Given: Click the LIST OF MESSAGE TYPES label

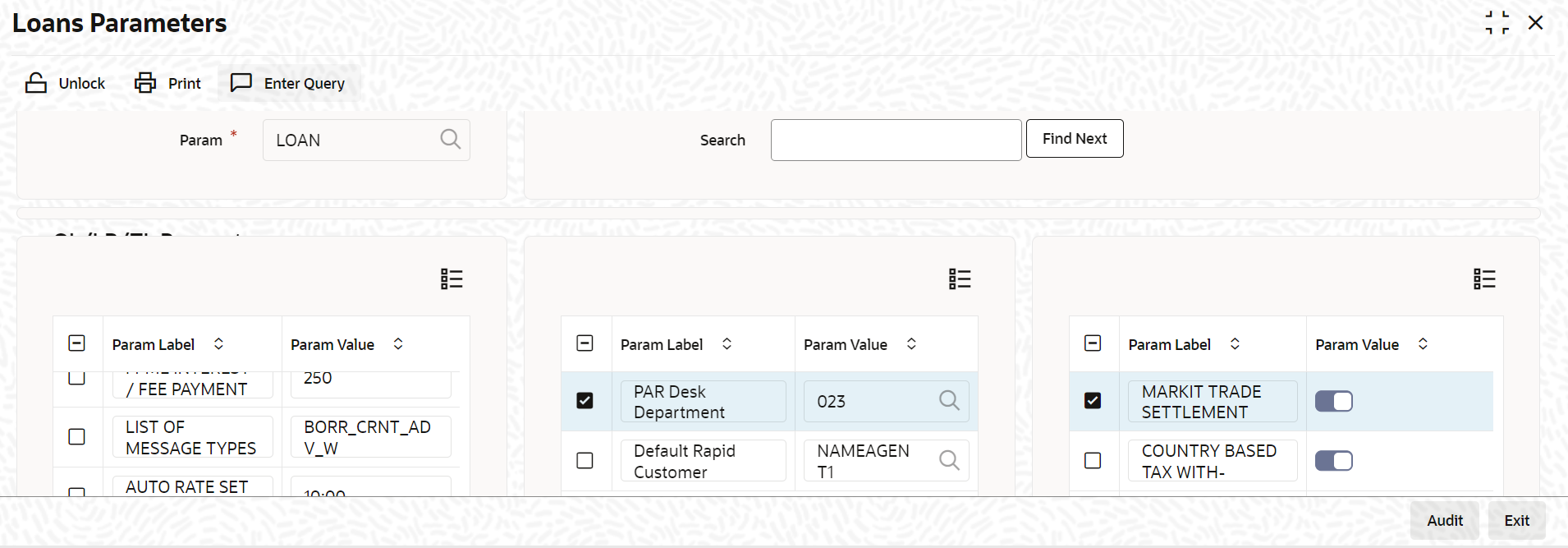Looking at the screenshot, I should tap(192, 437).
